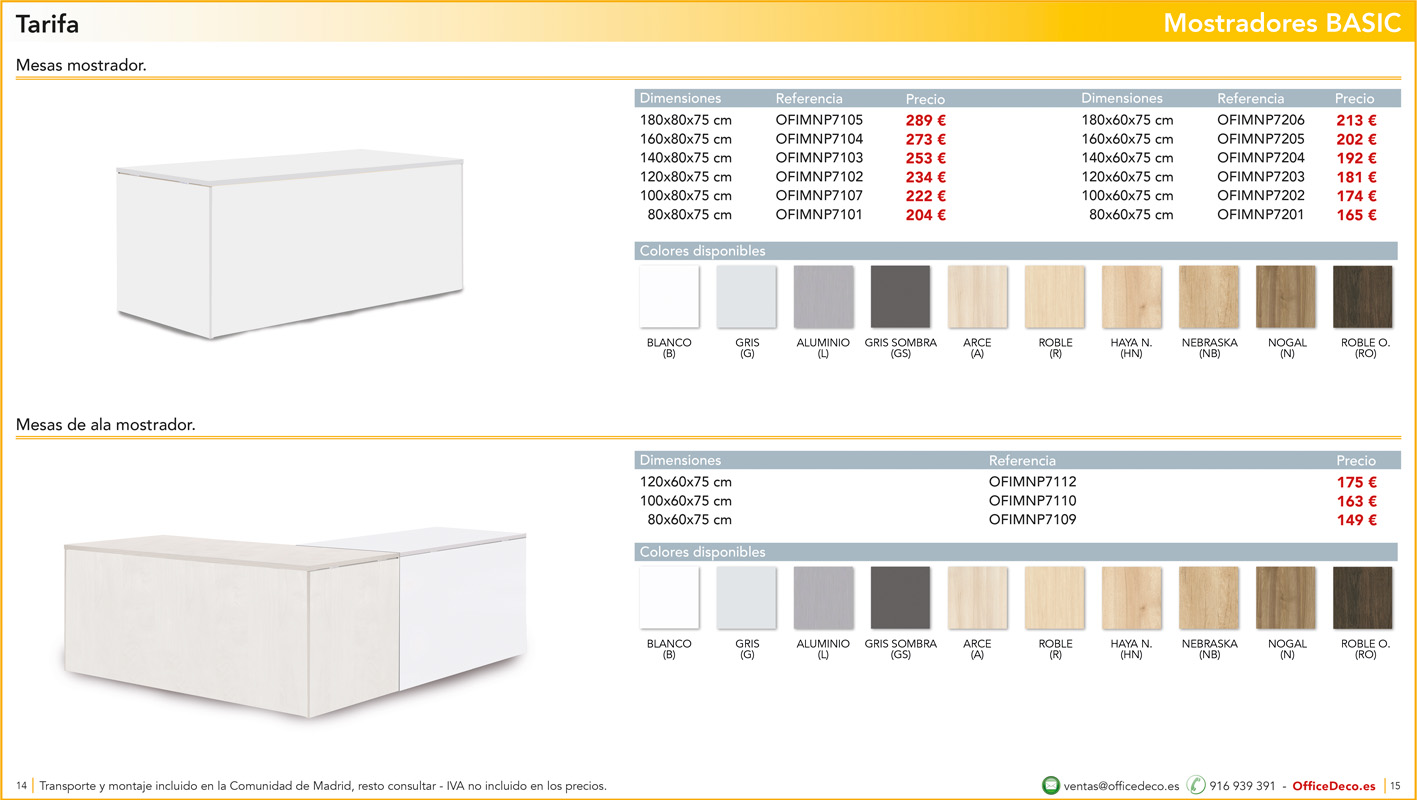The width and height of the screenshot is (1417, 800).
Task: Click the Mesa de ala mostrador product image
Action: 295,624
